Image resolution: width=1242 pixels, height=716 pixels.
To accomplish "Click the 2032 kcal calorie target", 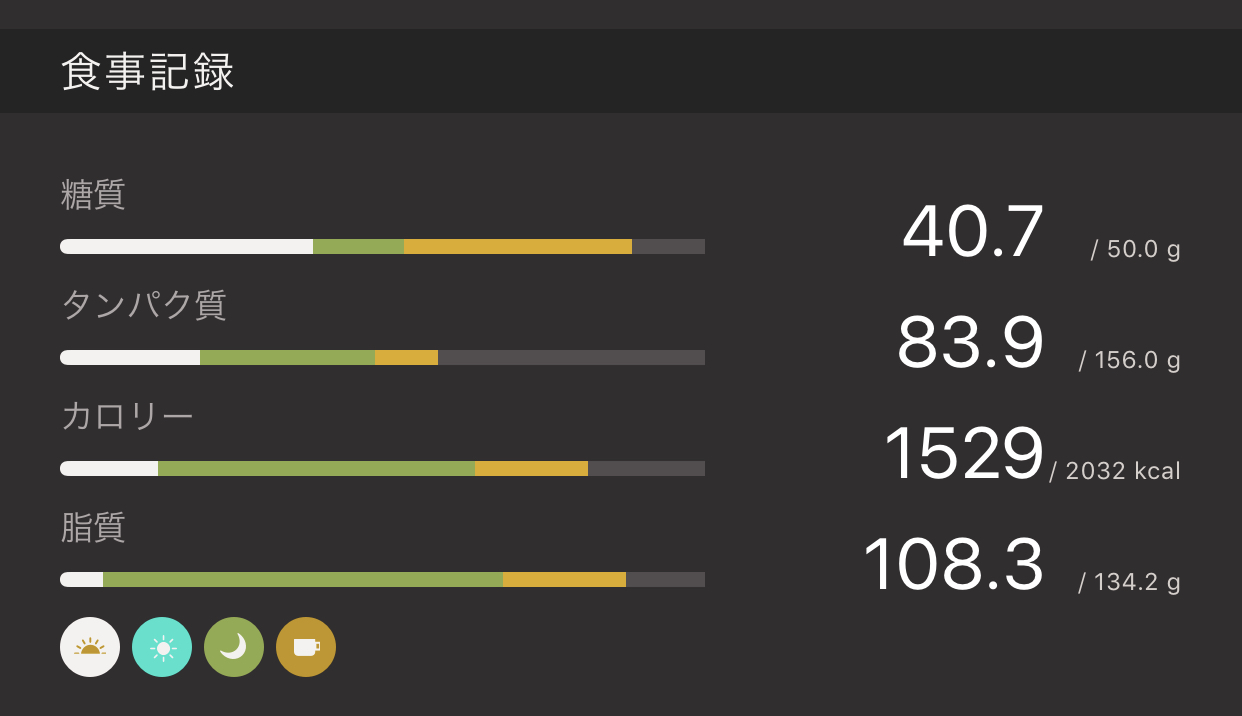I will click(1115, 471).
